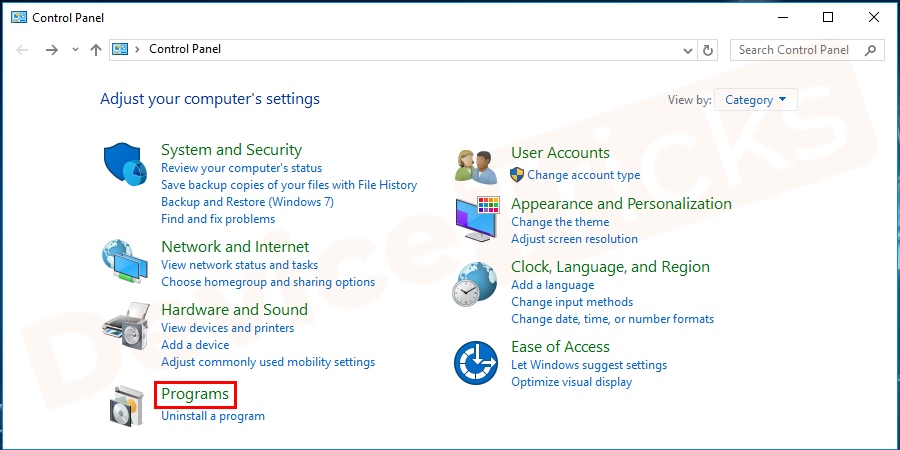This screenshot has height=450, width=900.
Task: Click Change date, time, or number formats
Action: (613, 319)
